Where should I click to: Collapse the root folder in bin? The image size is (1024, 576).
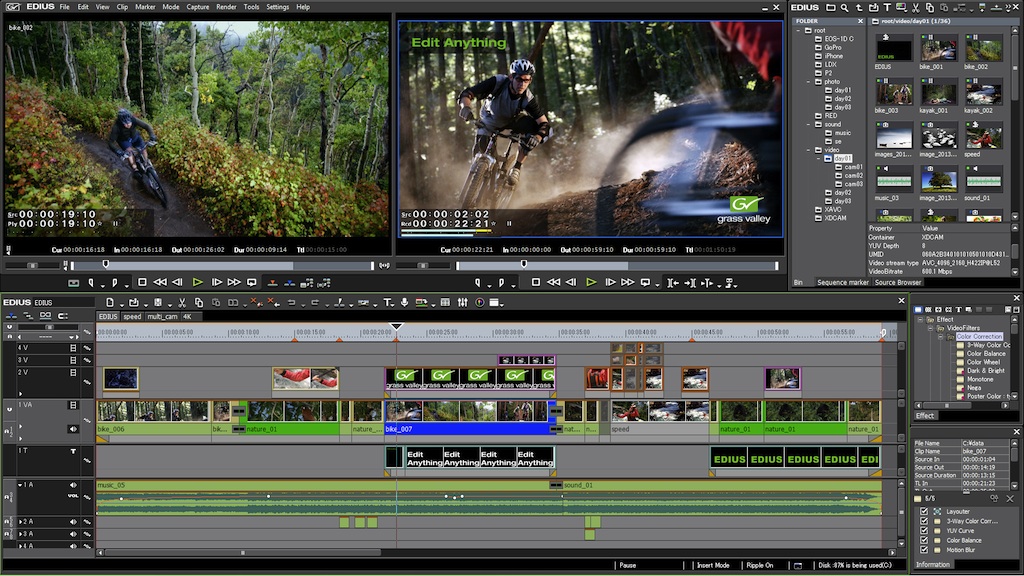(799, 30)
